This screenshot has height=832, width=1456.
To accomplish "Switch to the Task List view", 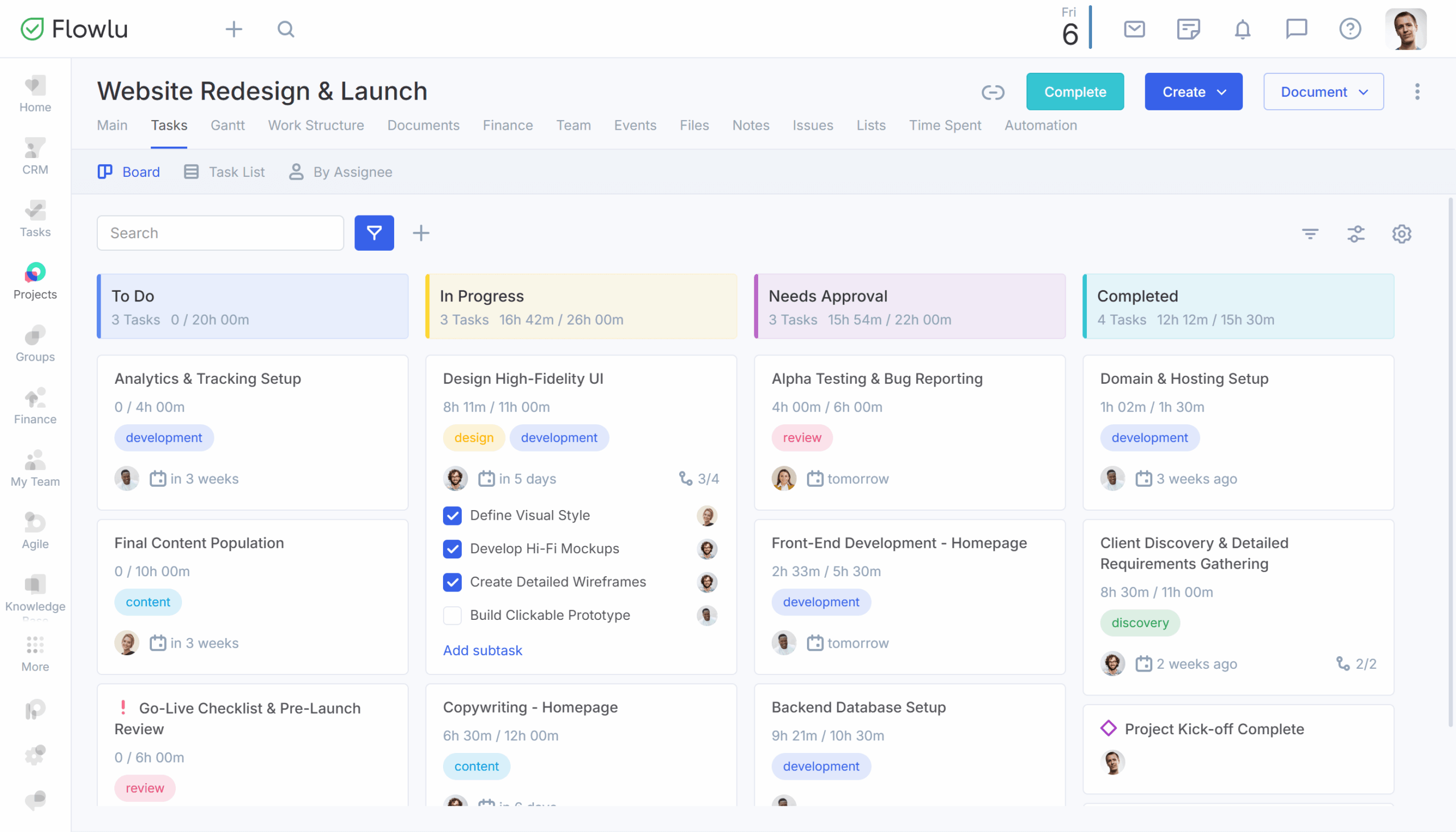I will 237,172.
